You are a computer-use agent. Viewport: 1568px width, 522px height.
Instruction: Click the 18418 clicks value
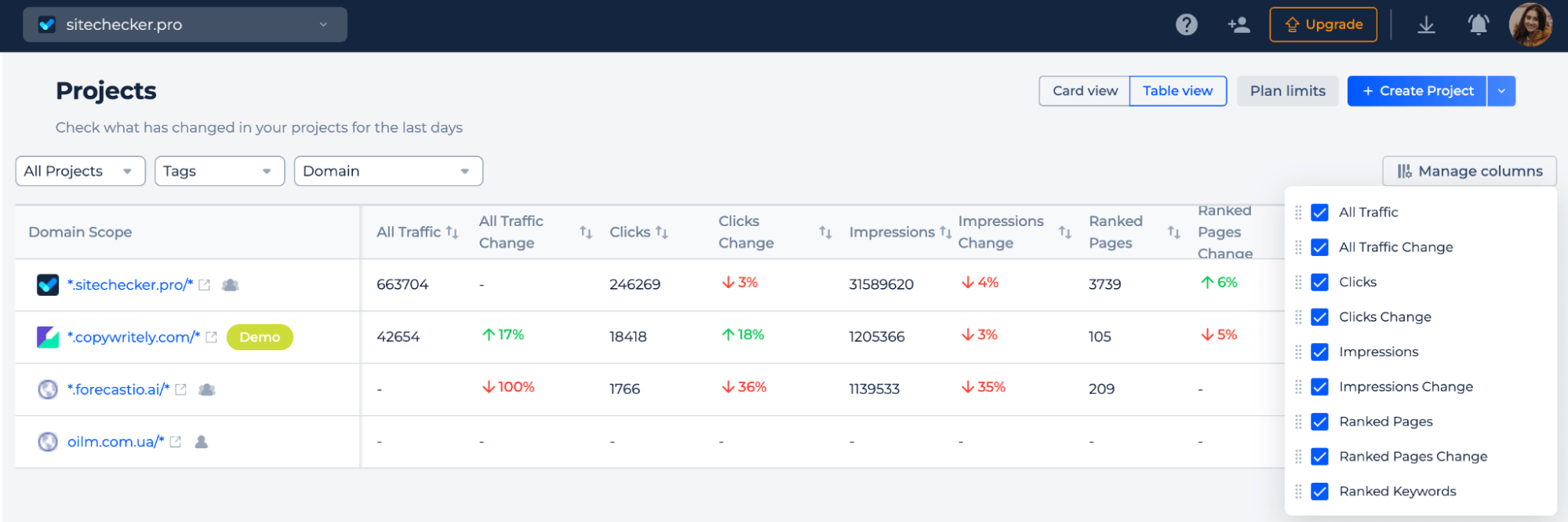pos(628,337)
